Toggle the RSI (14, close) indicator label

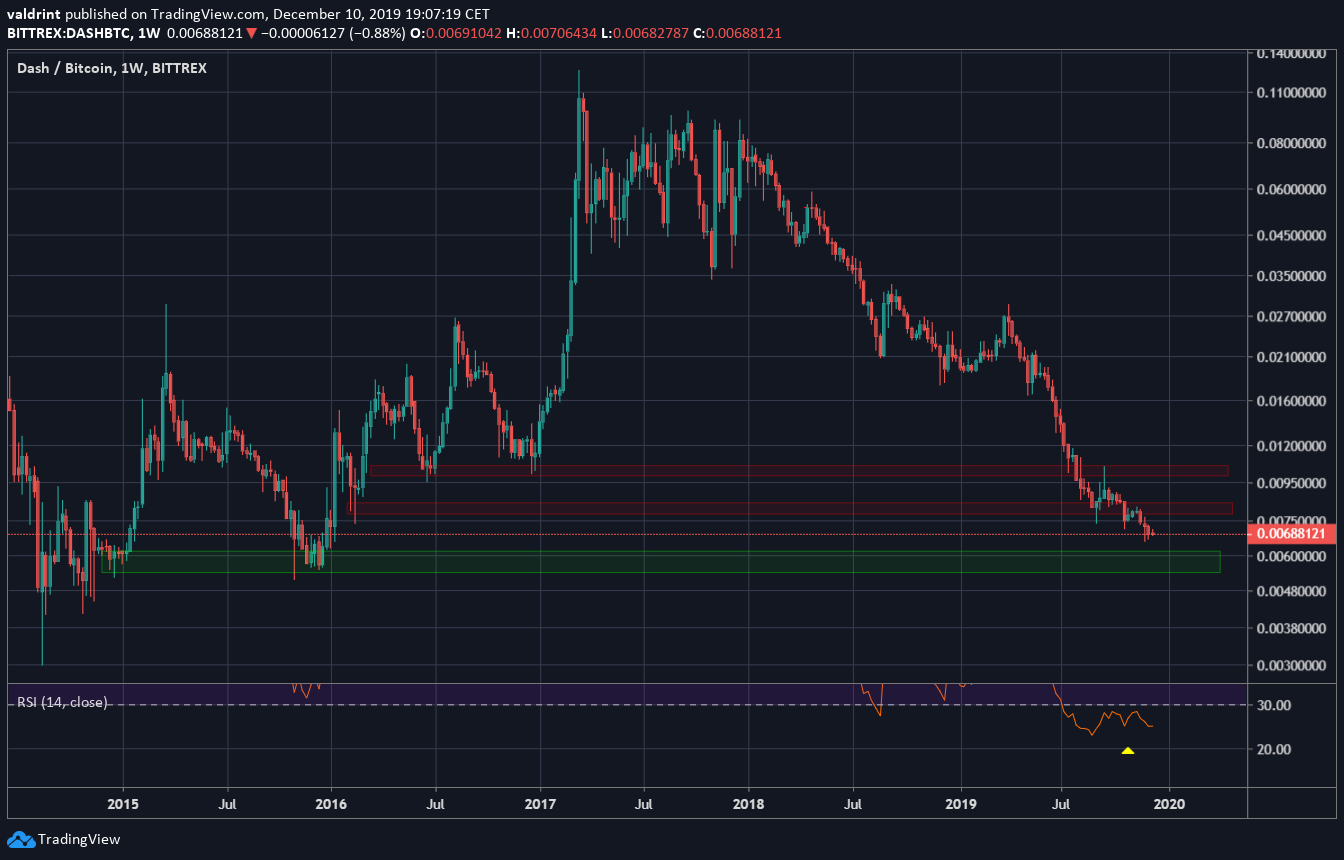tap(60, 703)
